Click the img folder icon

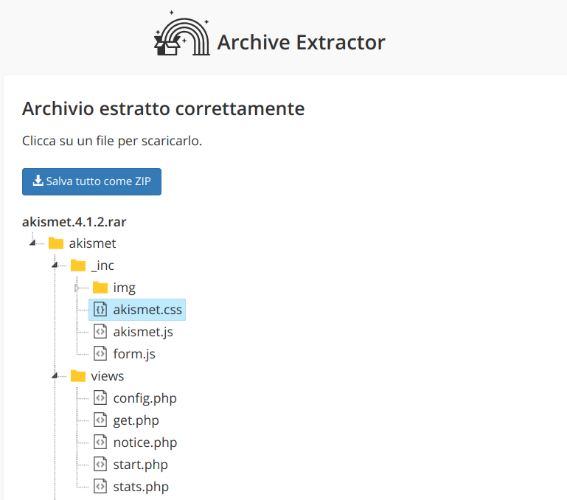coord(100,287)
